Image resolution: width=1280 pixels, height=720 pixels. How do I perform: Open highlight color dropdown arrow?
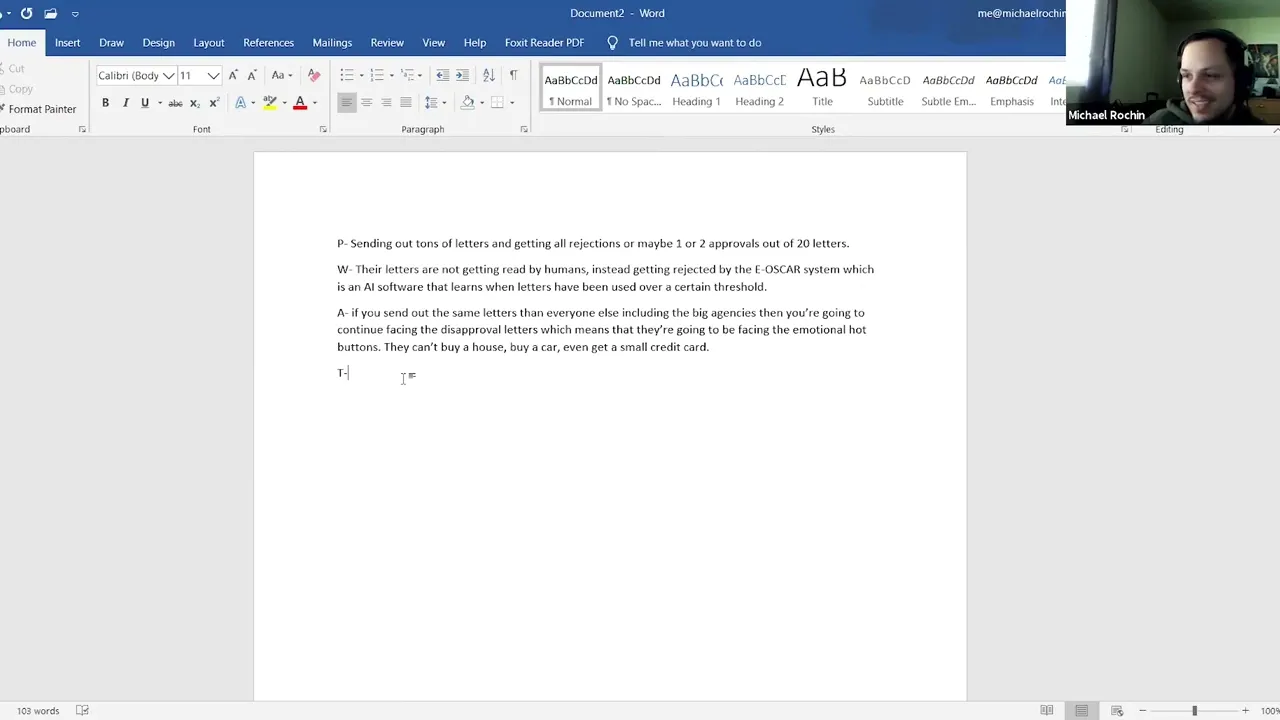[283, 102]
